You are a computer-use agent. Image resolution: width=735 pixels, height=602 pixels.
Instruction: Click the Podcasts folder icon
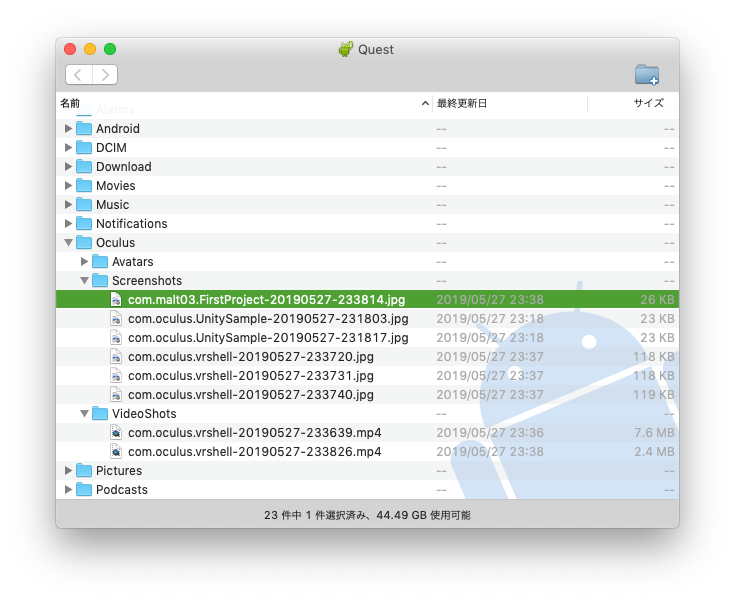[x=84, y=489]
